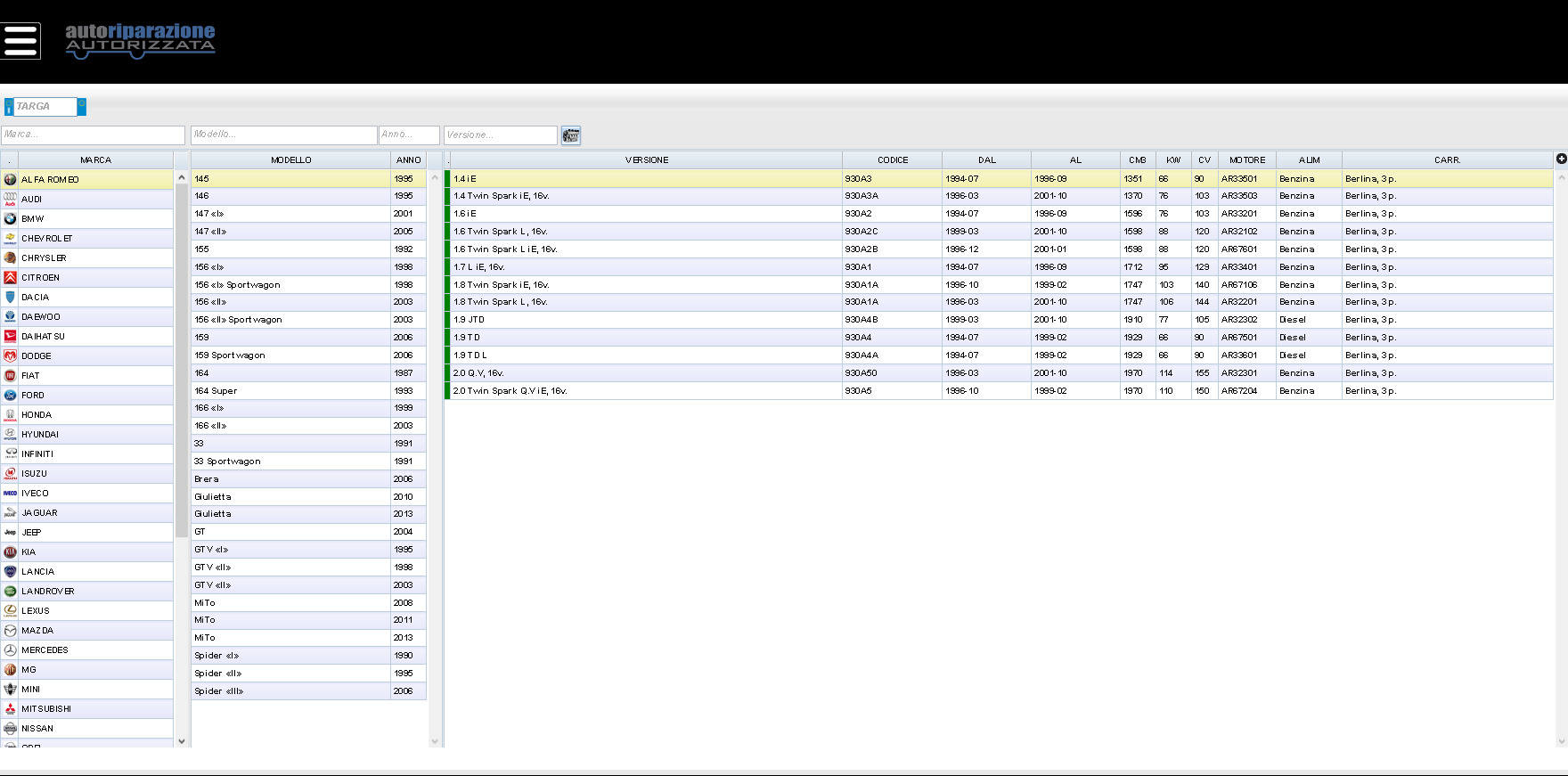Viewport: 1568px width, 776px height.
Task: Sort by the MARCA column header
Action: tap(95, 160)
